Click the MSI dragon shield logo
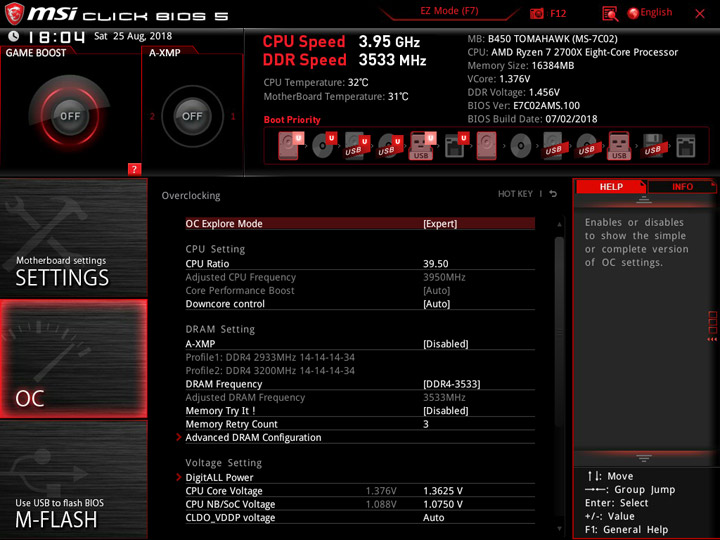This screenshot has width=720, height=540. (x=14, y=13)
